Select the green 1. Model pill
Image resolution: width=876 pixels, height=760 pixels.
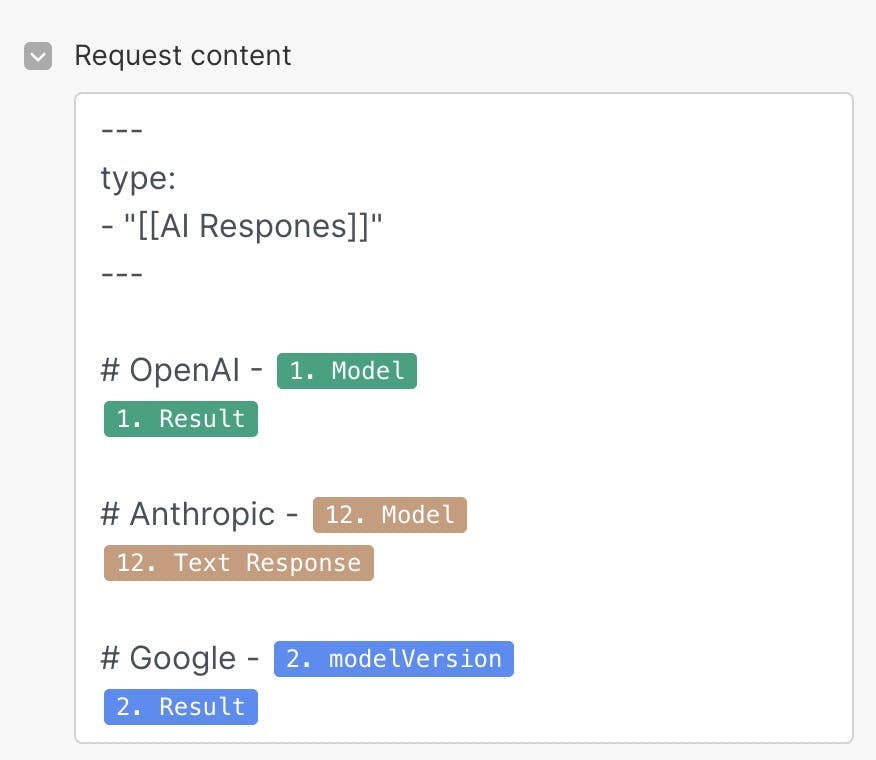tap(346, 371)
